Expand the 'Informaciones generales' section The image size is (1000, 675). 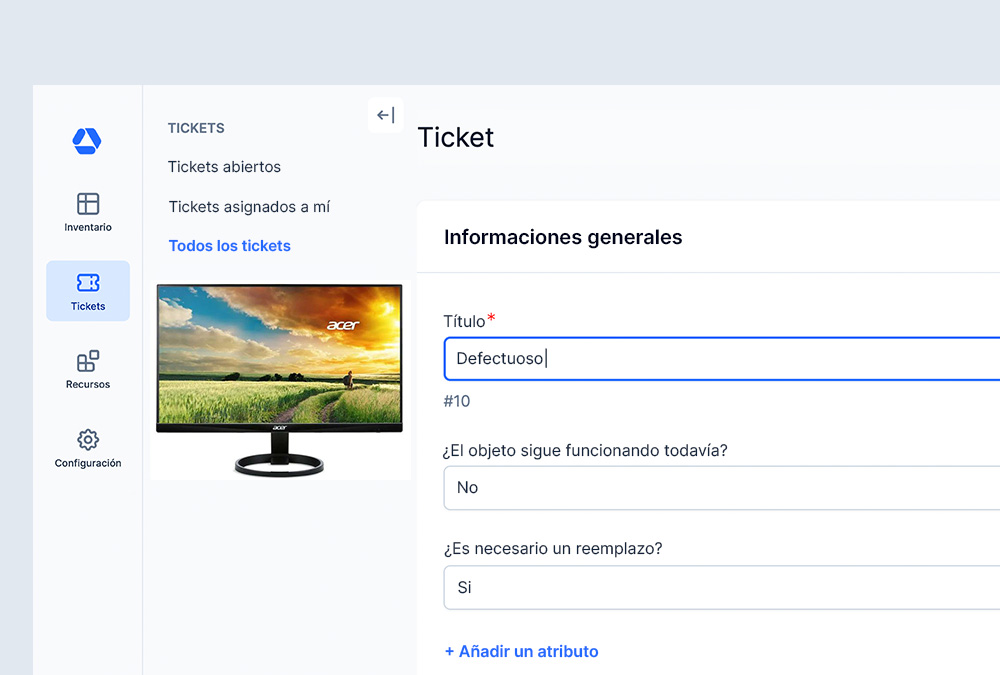(563, 238)
